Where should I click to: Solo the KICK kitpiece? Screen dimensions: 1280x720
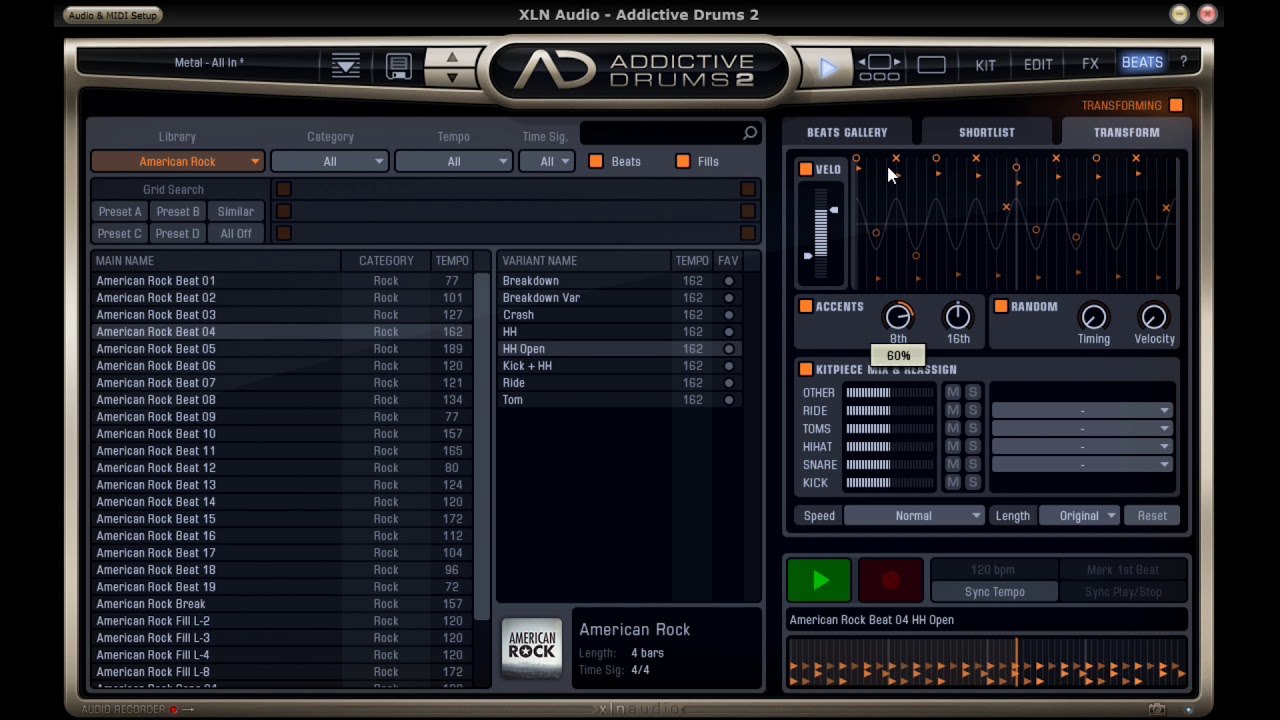[x=972, y=483]
